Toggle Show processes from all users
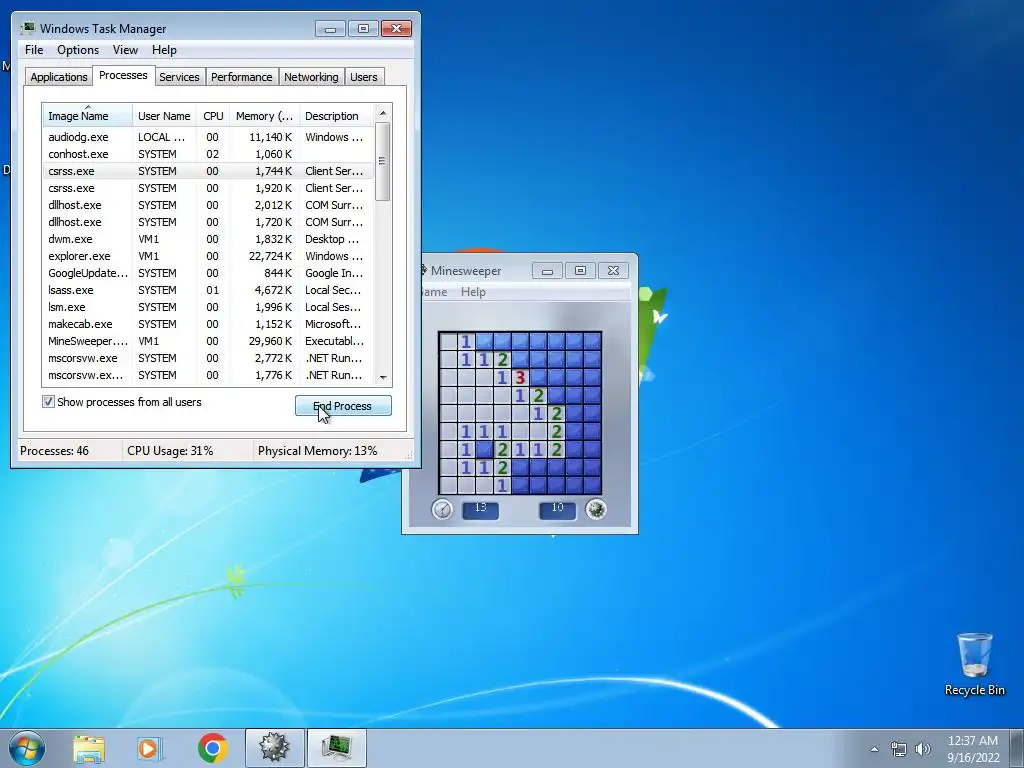Screen dimensions: 1024x768 (48, 402)
